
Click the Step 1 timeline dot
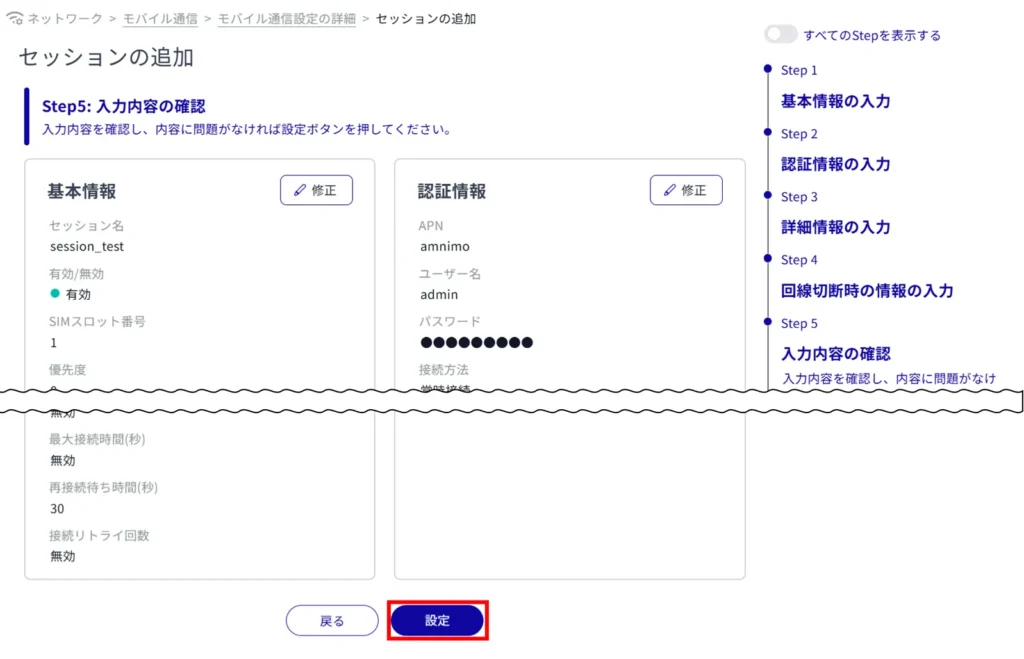pos(767,69)
